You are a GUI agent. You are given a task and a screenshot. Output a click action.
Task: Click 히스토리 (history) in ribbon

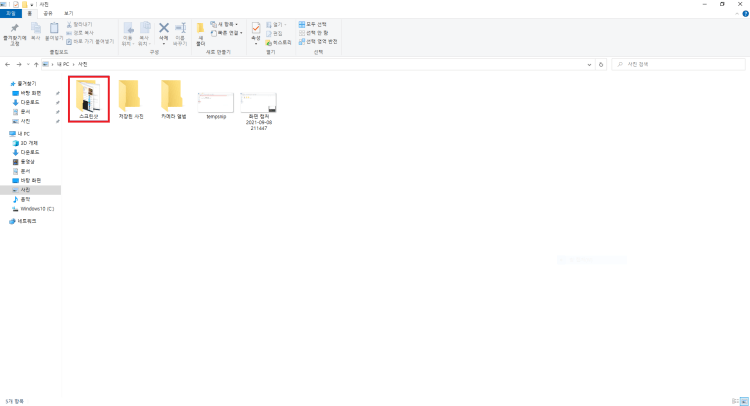[x=278, y=43]
